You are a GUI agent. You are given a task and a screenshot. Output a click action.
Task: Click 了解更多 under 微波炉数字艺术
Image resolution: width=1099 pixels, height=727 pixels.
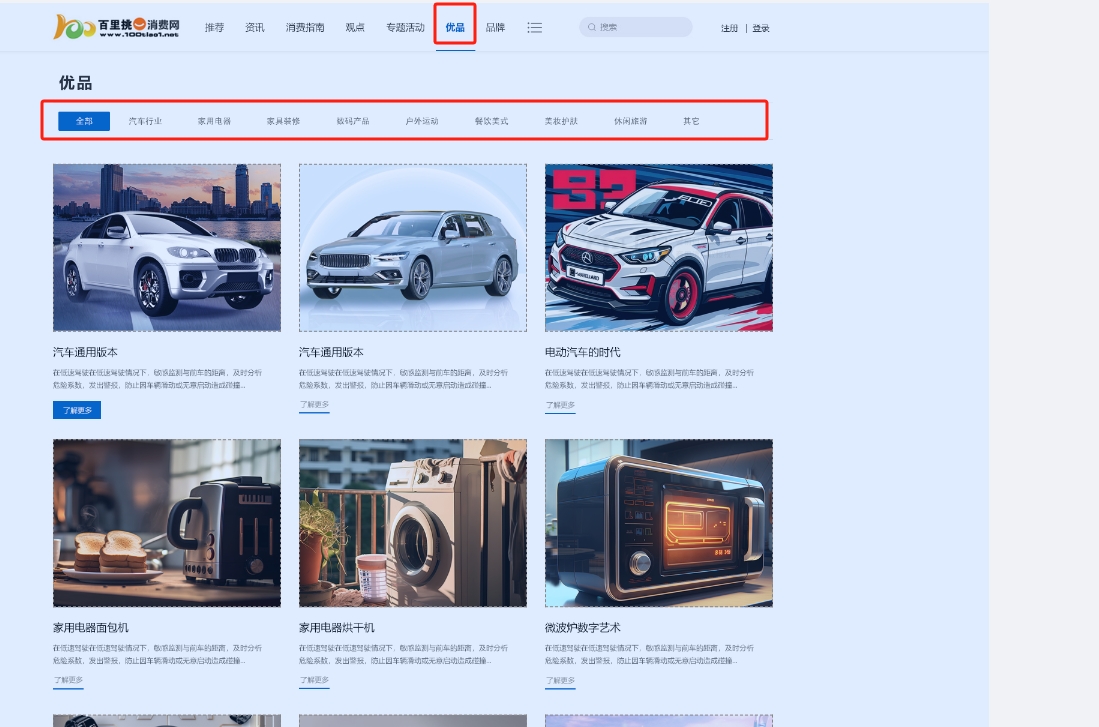point(560,681)
